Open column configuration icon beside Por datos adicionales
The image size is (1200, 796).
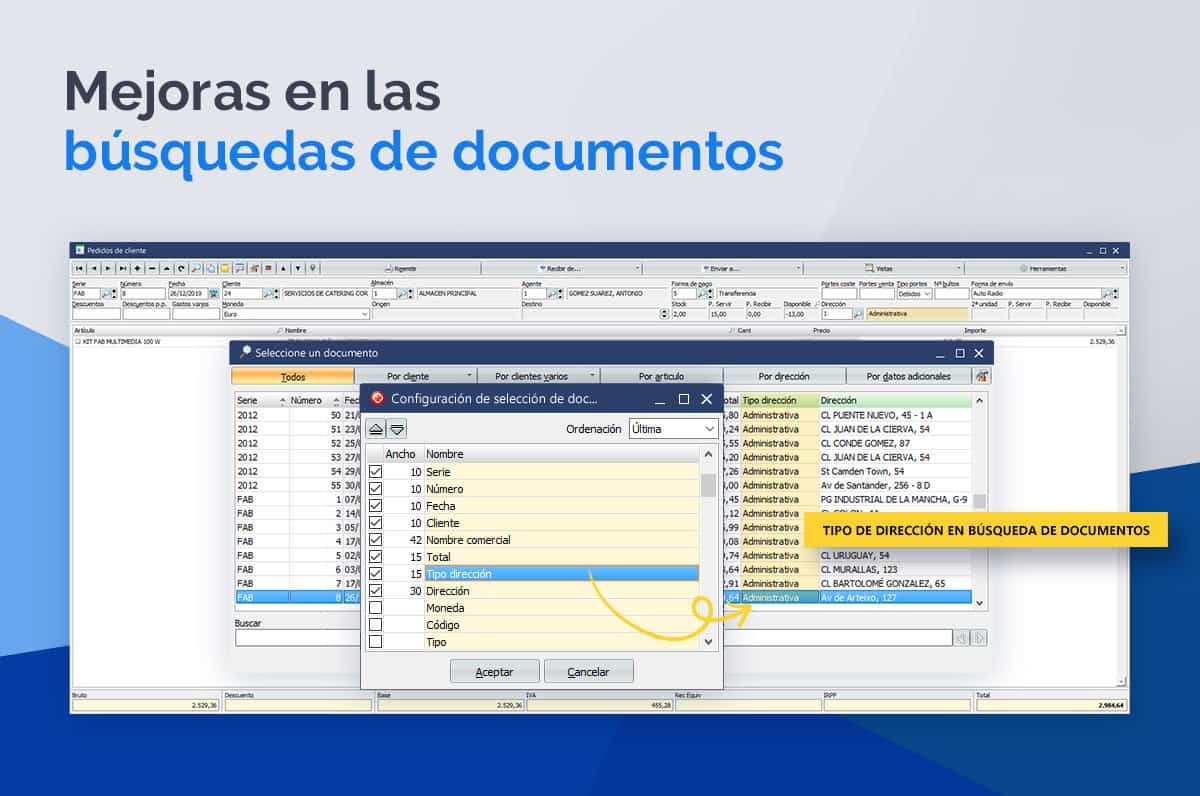[983, 376]
